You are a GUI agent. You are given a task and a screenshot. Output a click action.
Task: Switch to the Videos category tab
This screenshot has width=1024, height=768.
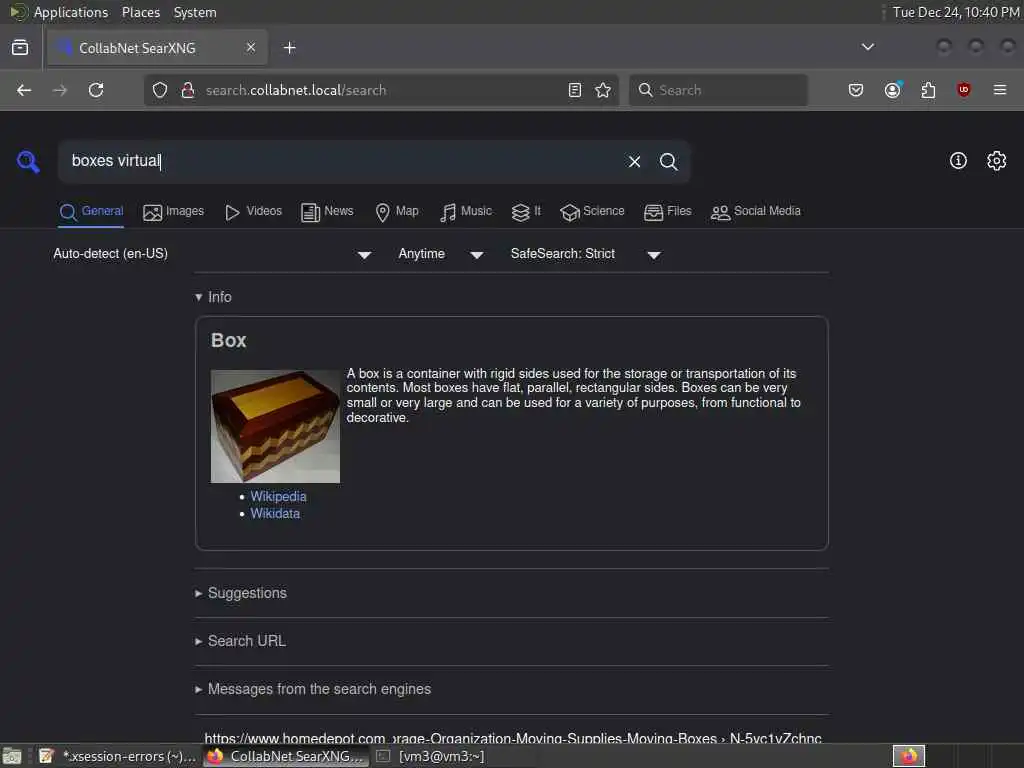pos(253,212)
